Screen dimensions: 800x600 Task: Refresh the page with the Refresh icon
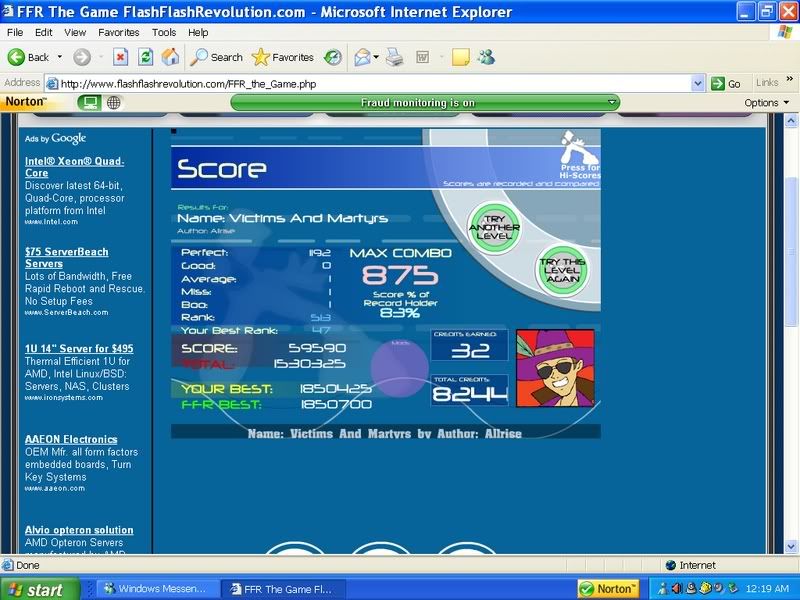click(x=146, y=57)
